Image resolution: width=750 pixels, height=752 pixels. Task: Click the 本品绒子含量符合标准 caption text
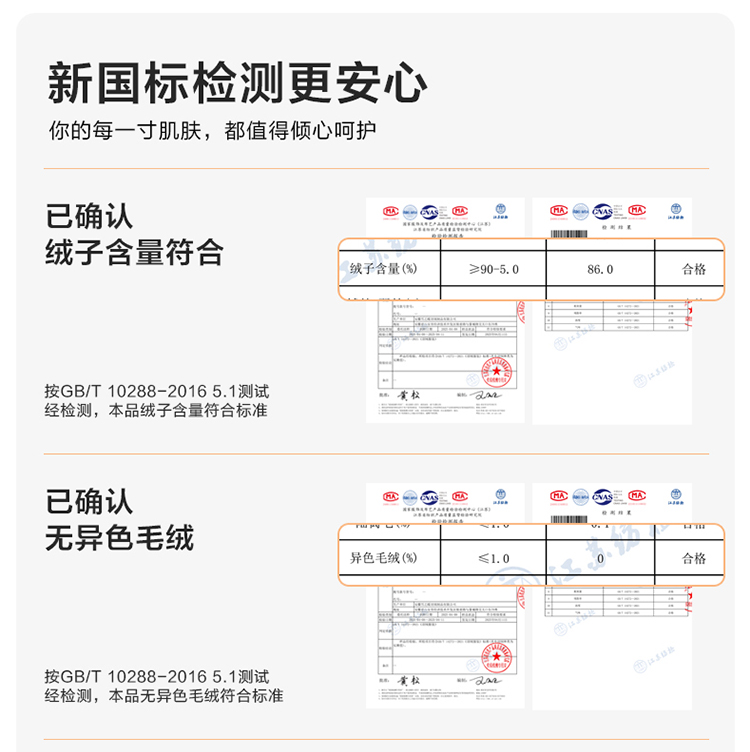[188, 411]
